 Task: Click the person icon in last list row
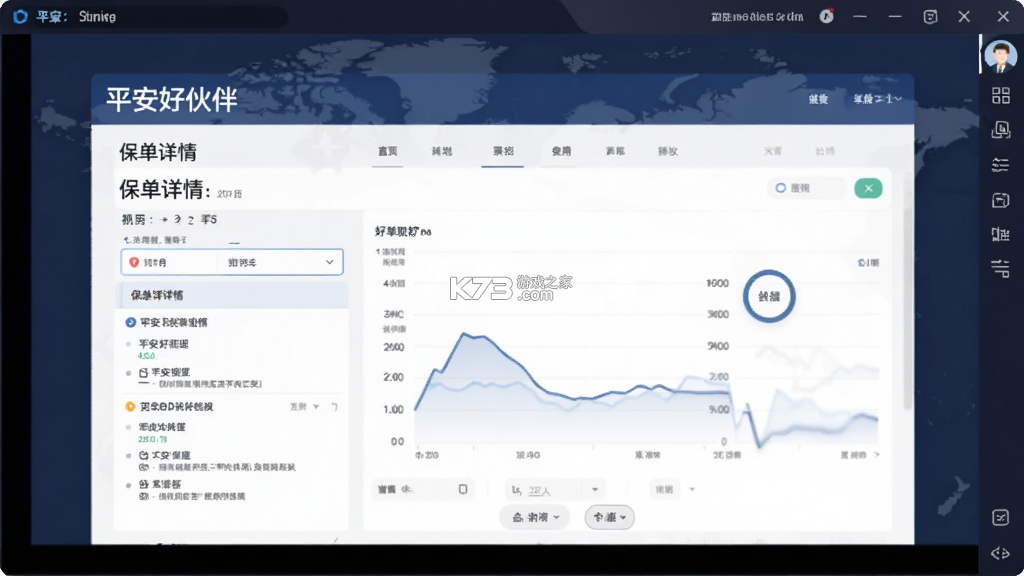point(144,485)
